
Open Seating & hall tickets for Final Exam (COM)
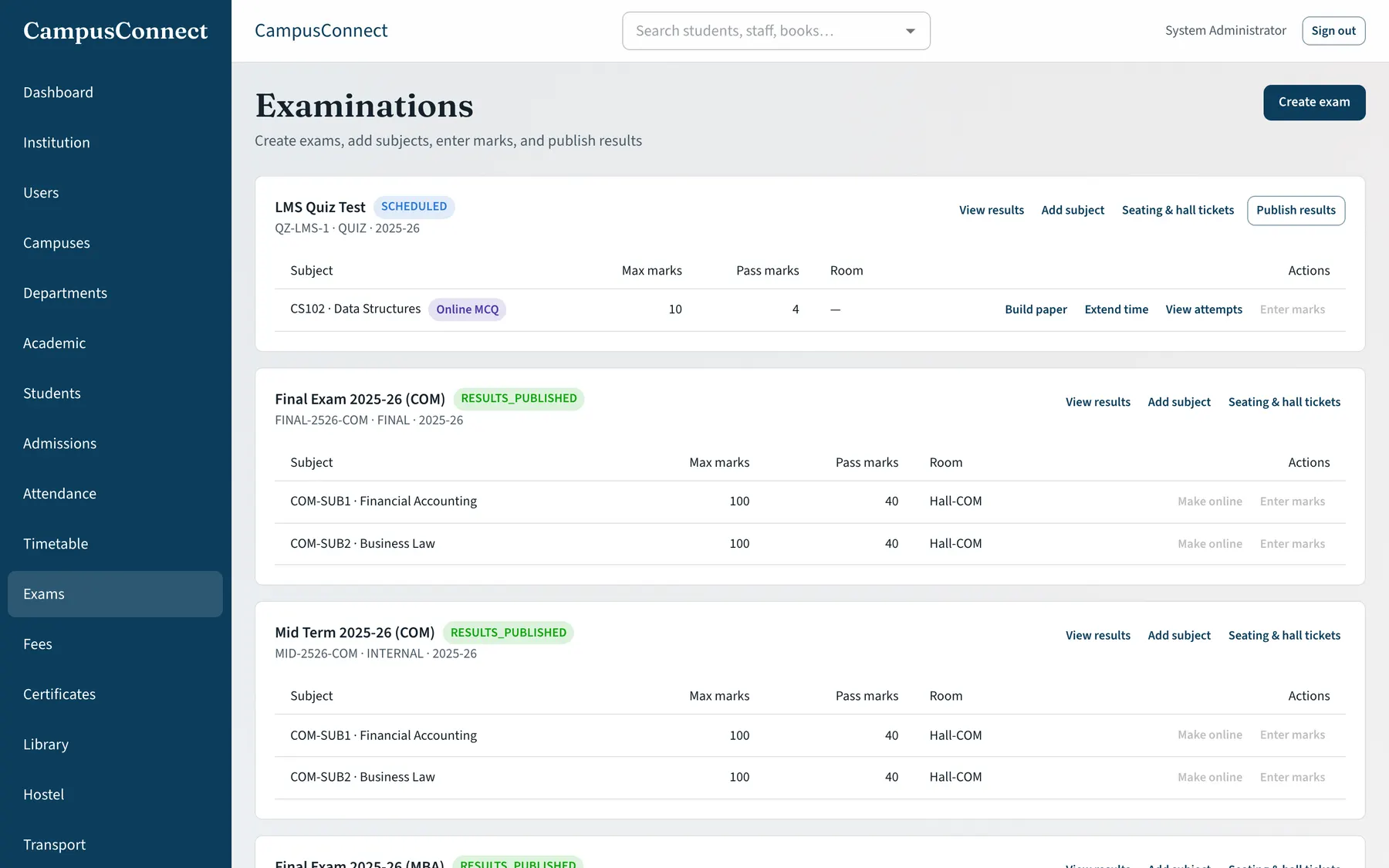coord(1284,402)
